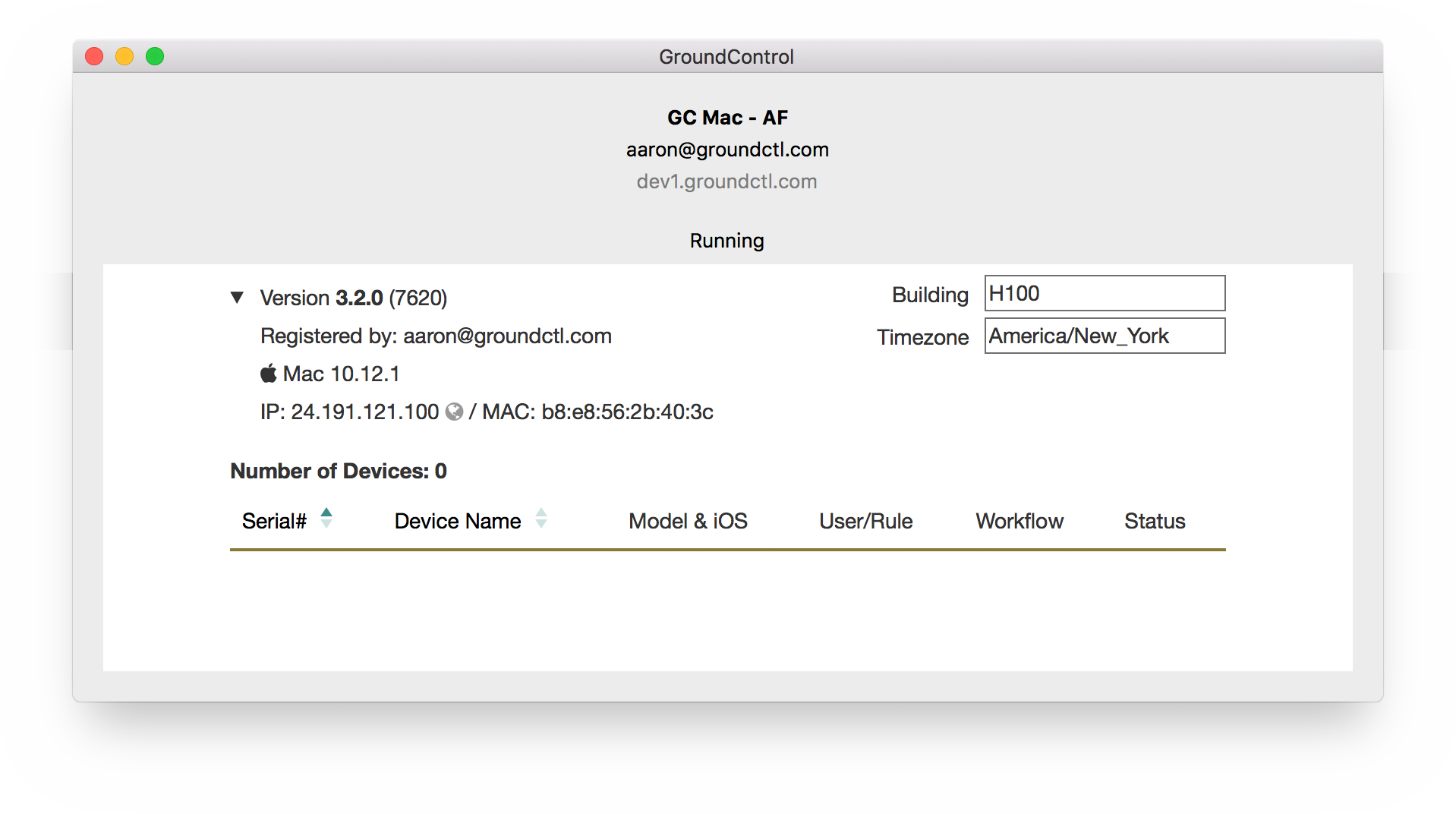Click the Apple logo beside Mac 10.12.1

tap(269, 373)
